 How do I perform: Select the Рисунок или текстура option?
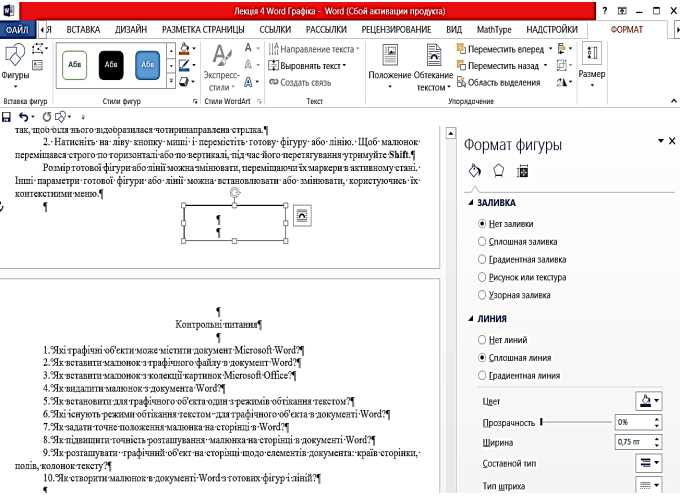pyautogui.click(x=482, y=277)
